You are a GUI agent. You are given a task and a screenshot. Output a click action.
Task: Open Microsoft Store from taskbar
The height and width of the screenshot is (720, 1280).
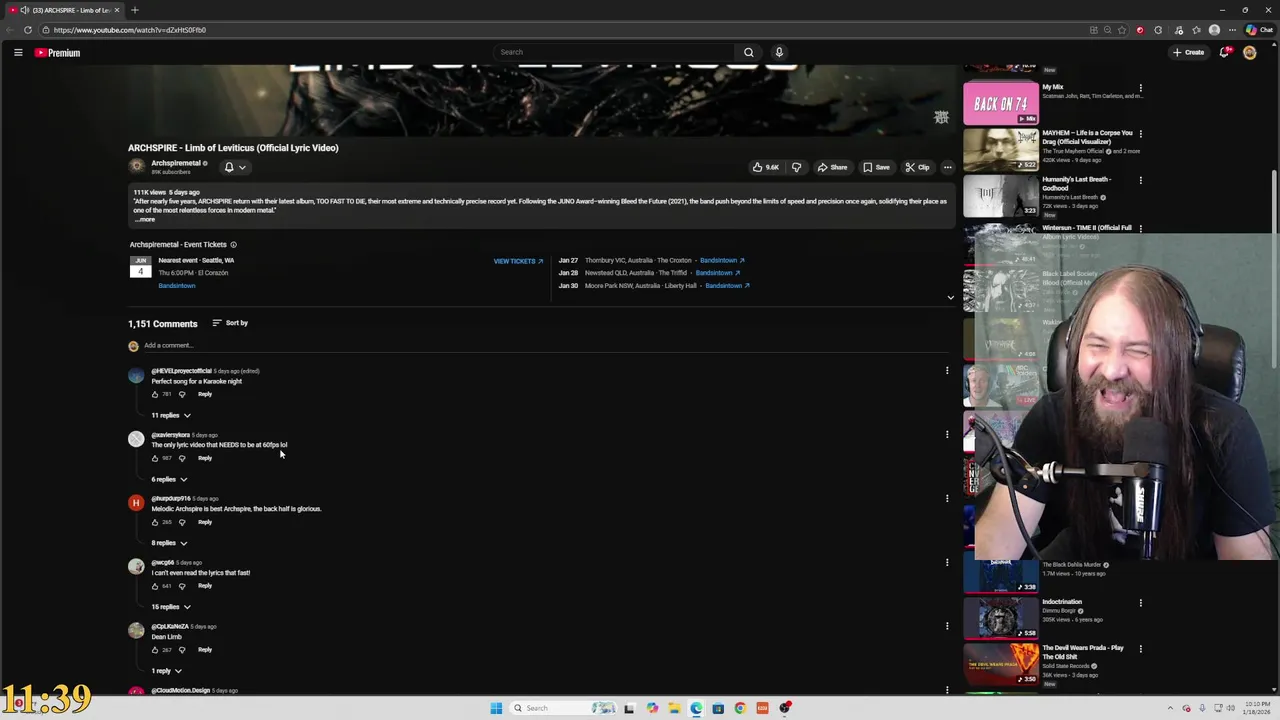718,708
